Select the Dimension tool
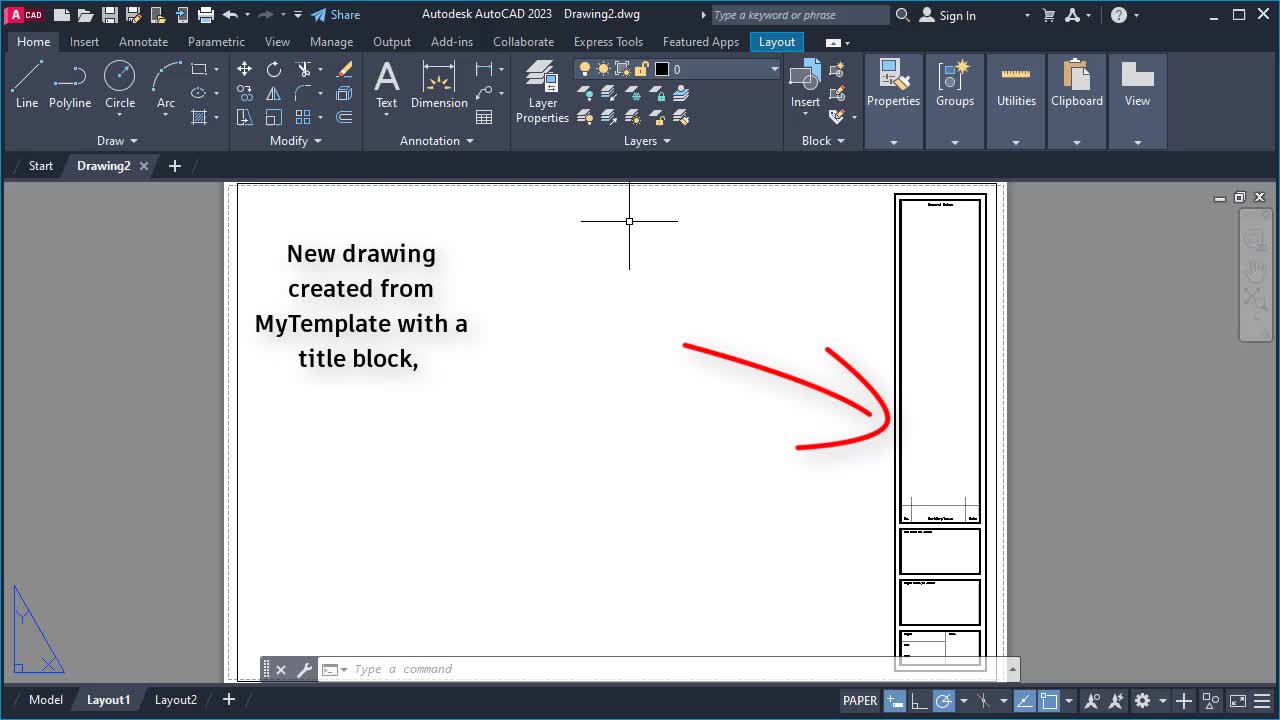This screenshot has height=720, width=1280. pos(439,85)
